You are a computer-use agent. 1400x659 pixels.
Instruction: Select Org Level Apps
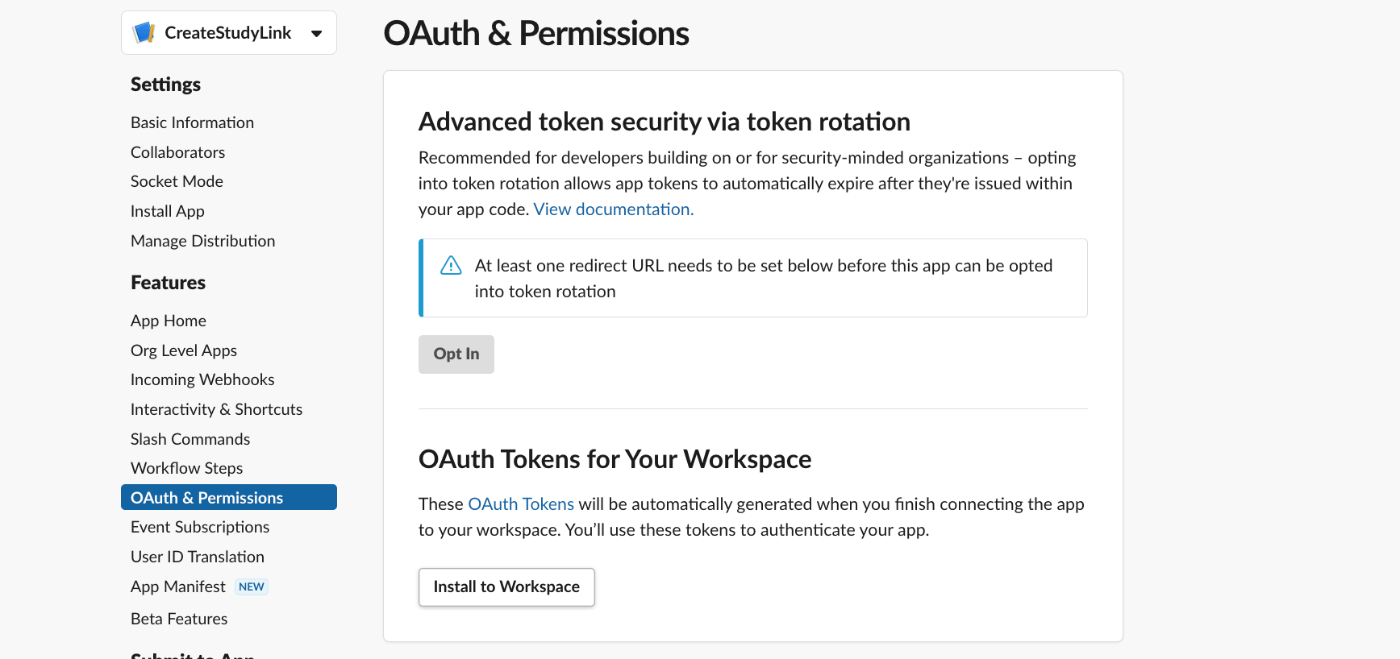(x=183, y=350)
